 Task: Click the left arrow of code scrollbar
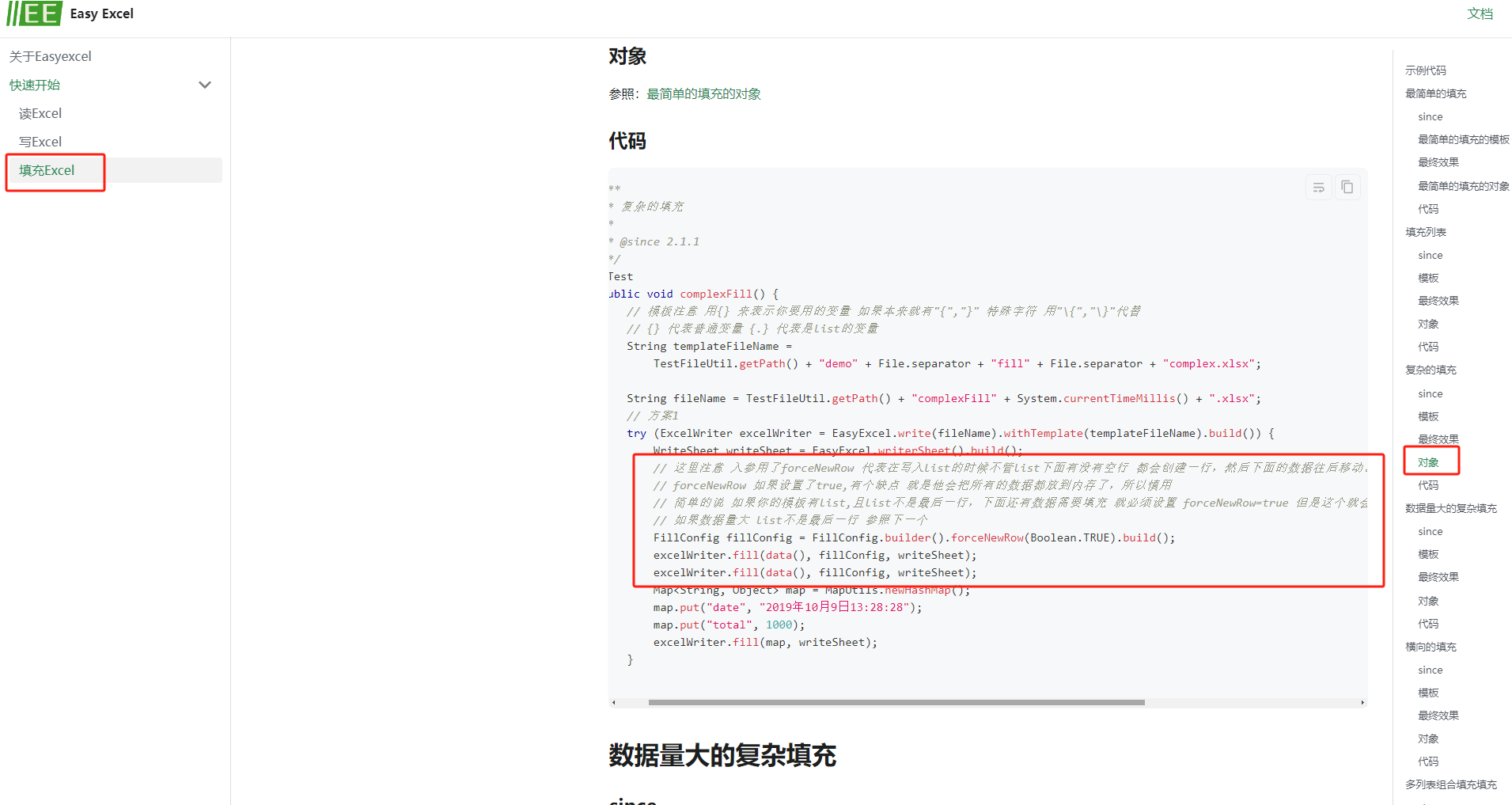614,702
